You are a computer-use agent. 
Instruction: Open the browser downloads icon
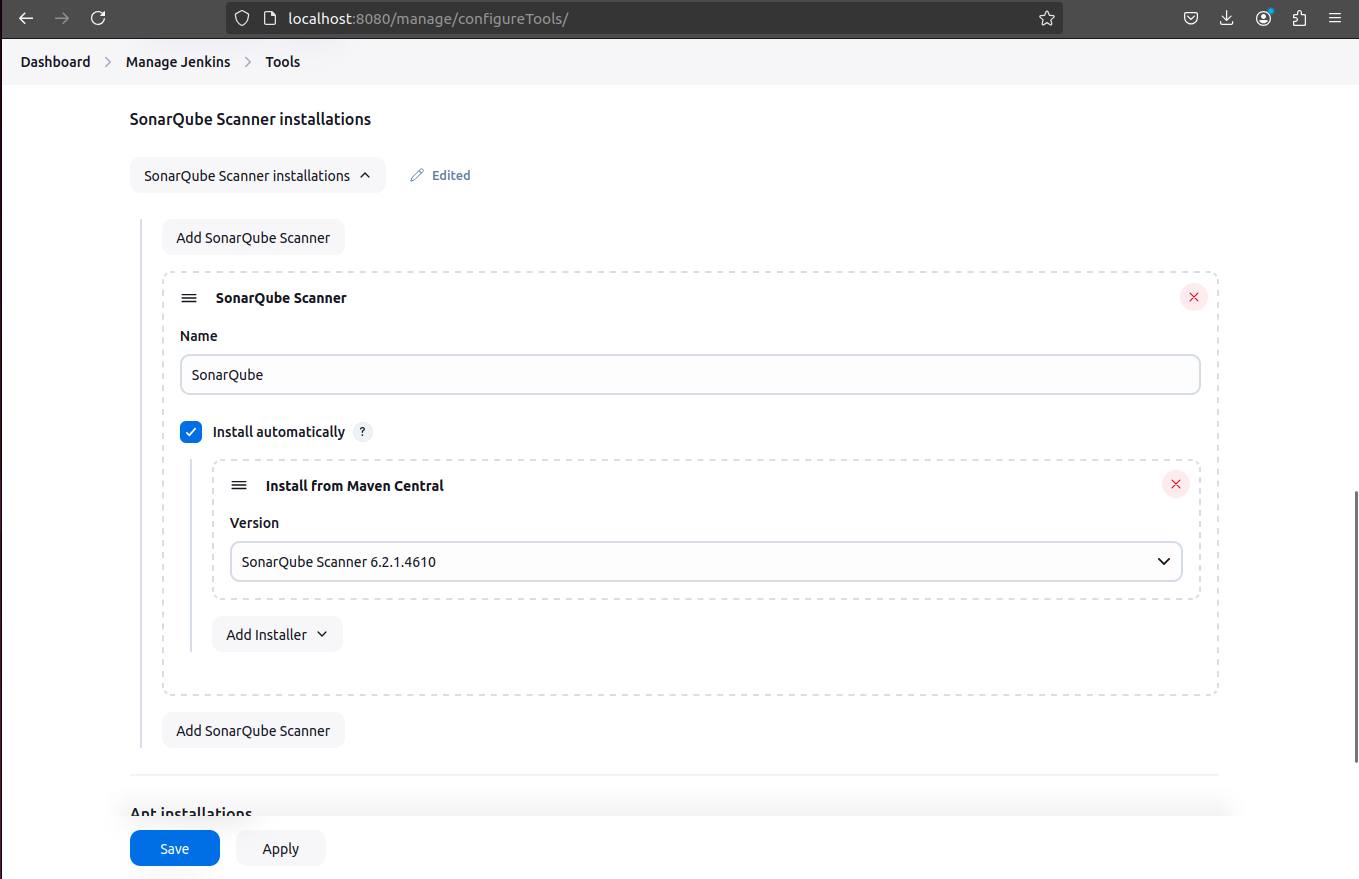click(1227, 18)
